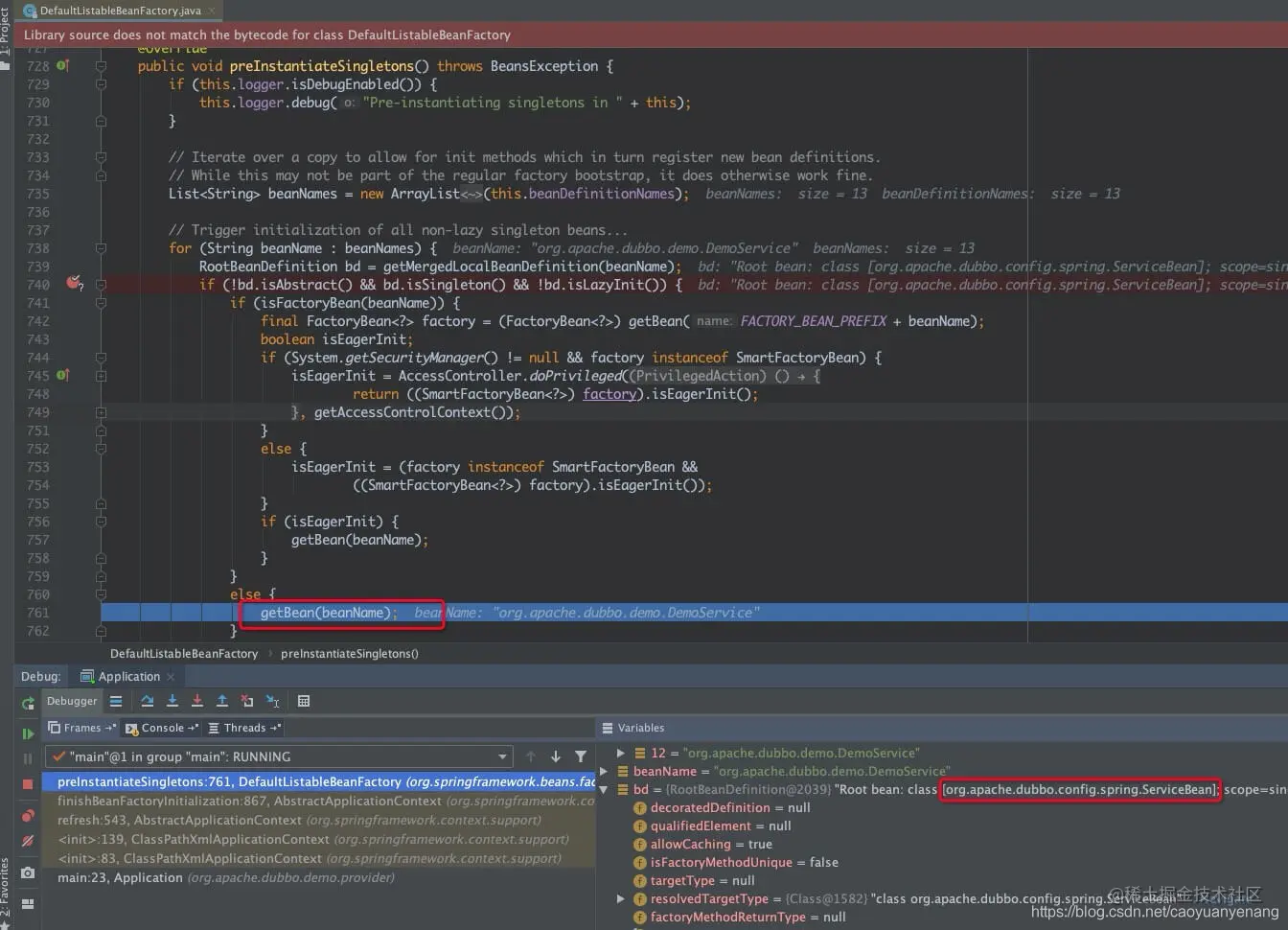Select the refresh:543 frame
1288x930 pixels.
click(319, 821)
